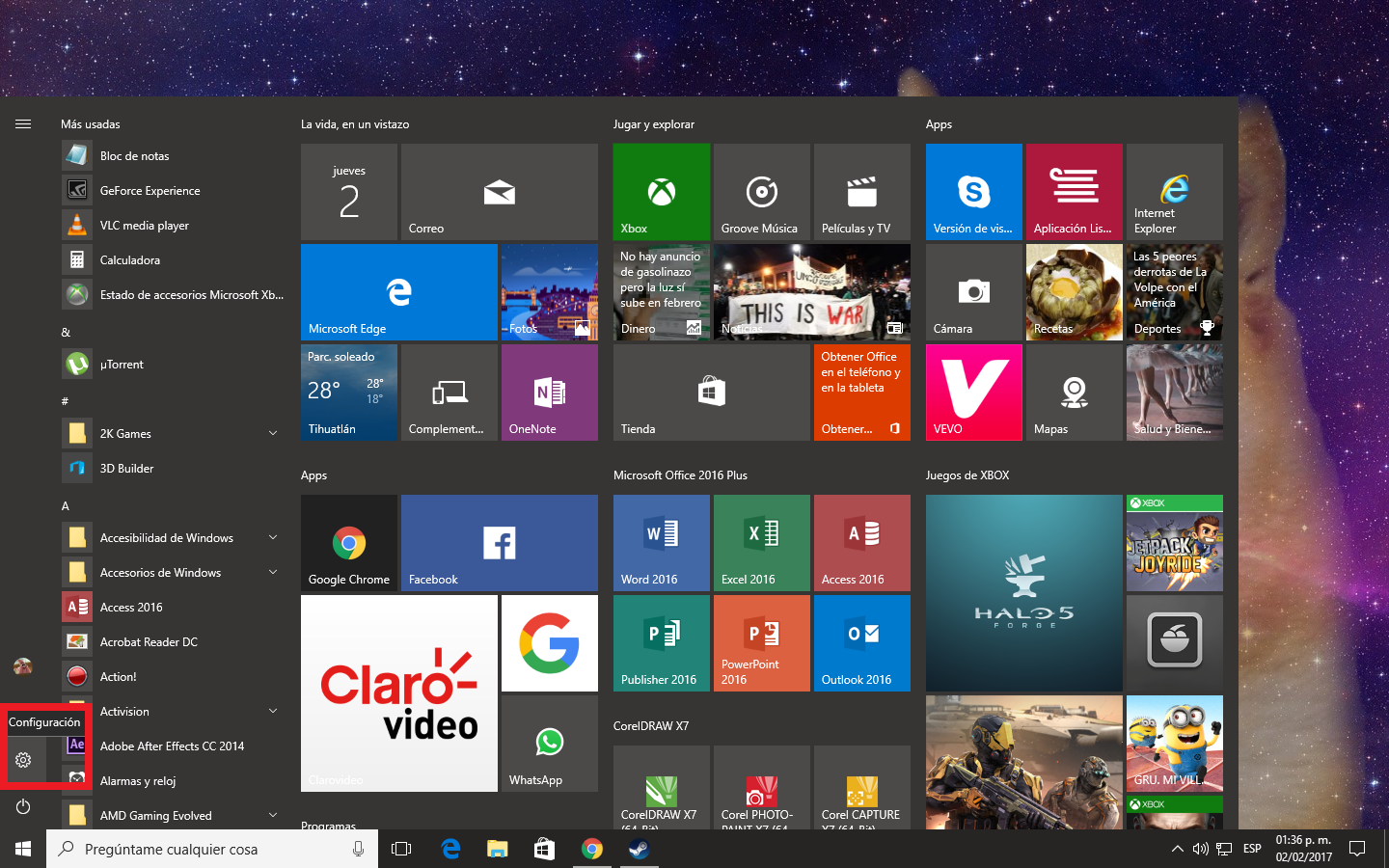Viewport: 1389px width, 868px height.
Task: Open the Dinero finance tile
Action: (x=662, y=292)
